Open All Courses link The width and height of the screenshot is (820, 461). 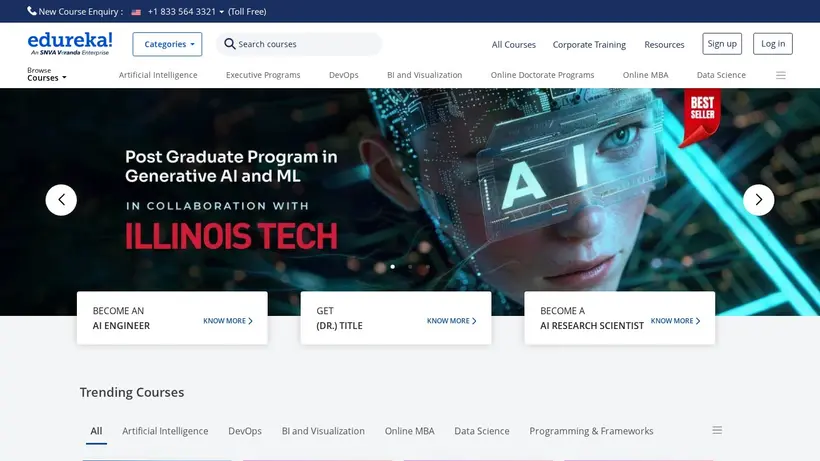[514, 45]
